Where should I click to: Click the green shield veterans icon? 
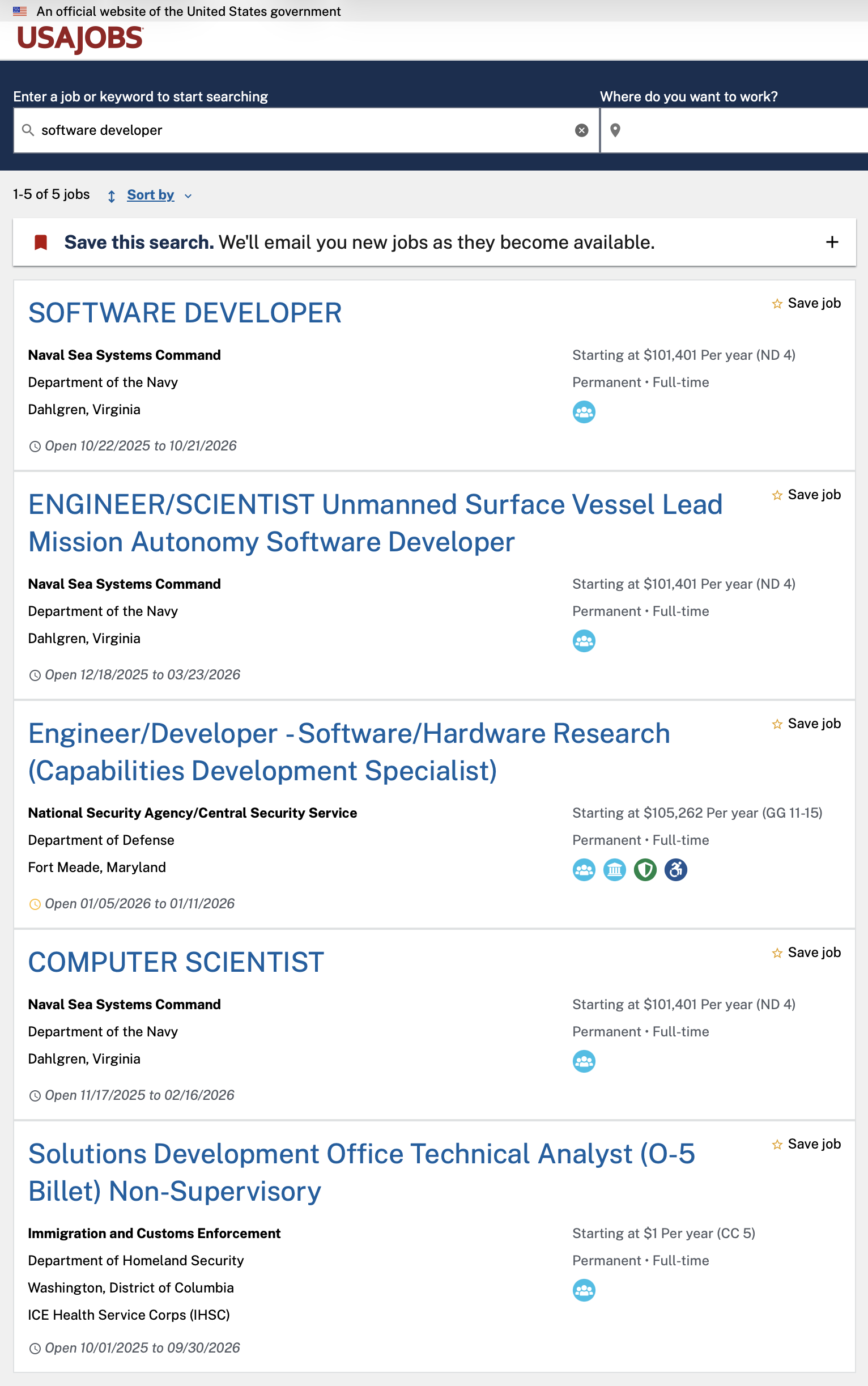click(x=645, y=870)
